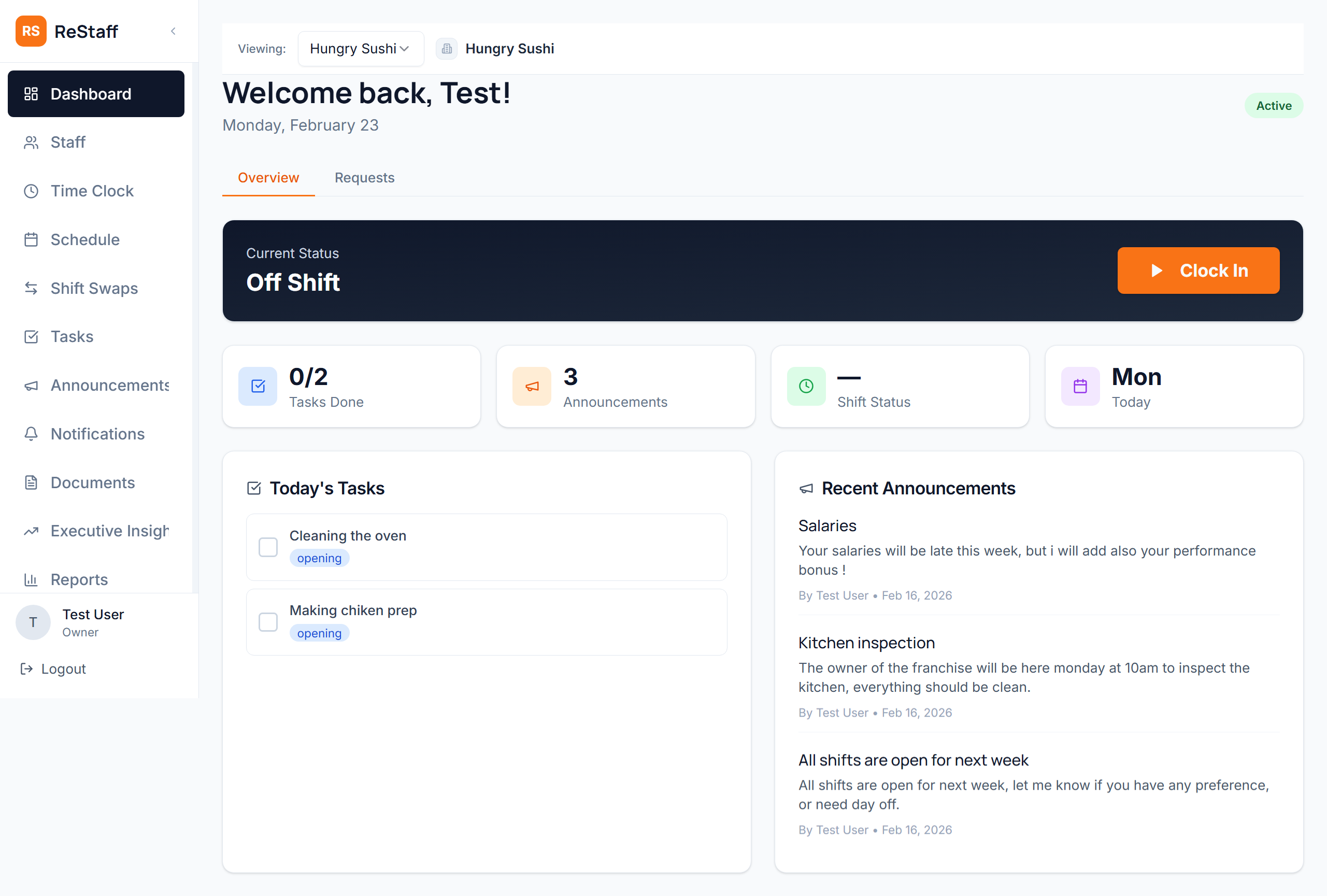Collapse the sidebar with the chevron
Viewport: 1327px width, 896px height.
tap(173, 32)
